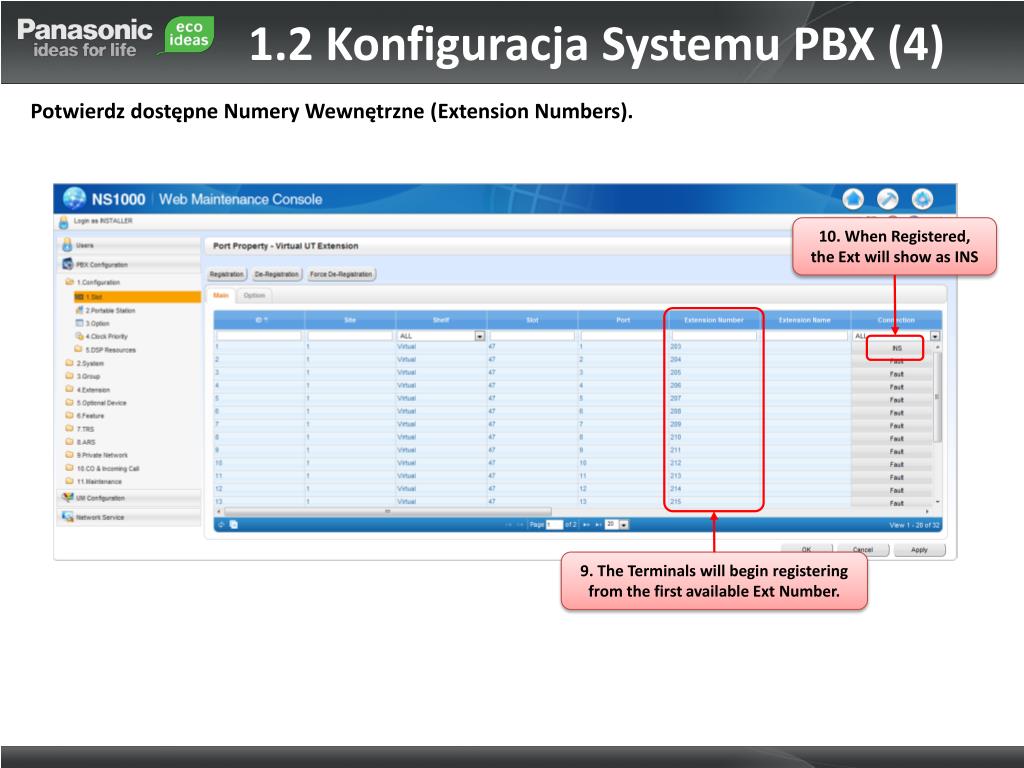Viewport: 1024px width, 768px height.
Task: Select 11.Maintenance in the tree
Action: pyautogui.click(x=99, y=481)
